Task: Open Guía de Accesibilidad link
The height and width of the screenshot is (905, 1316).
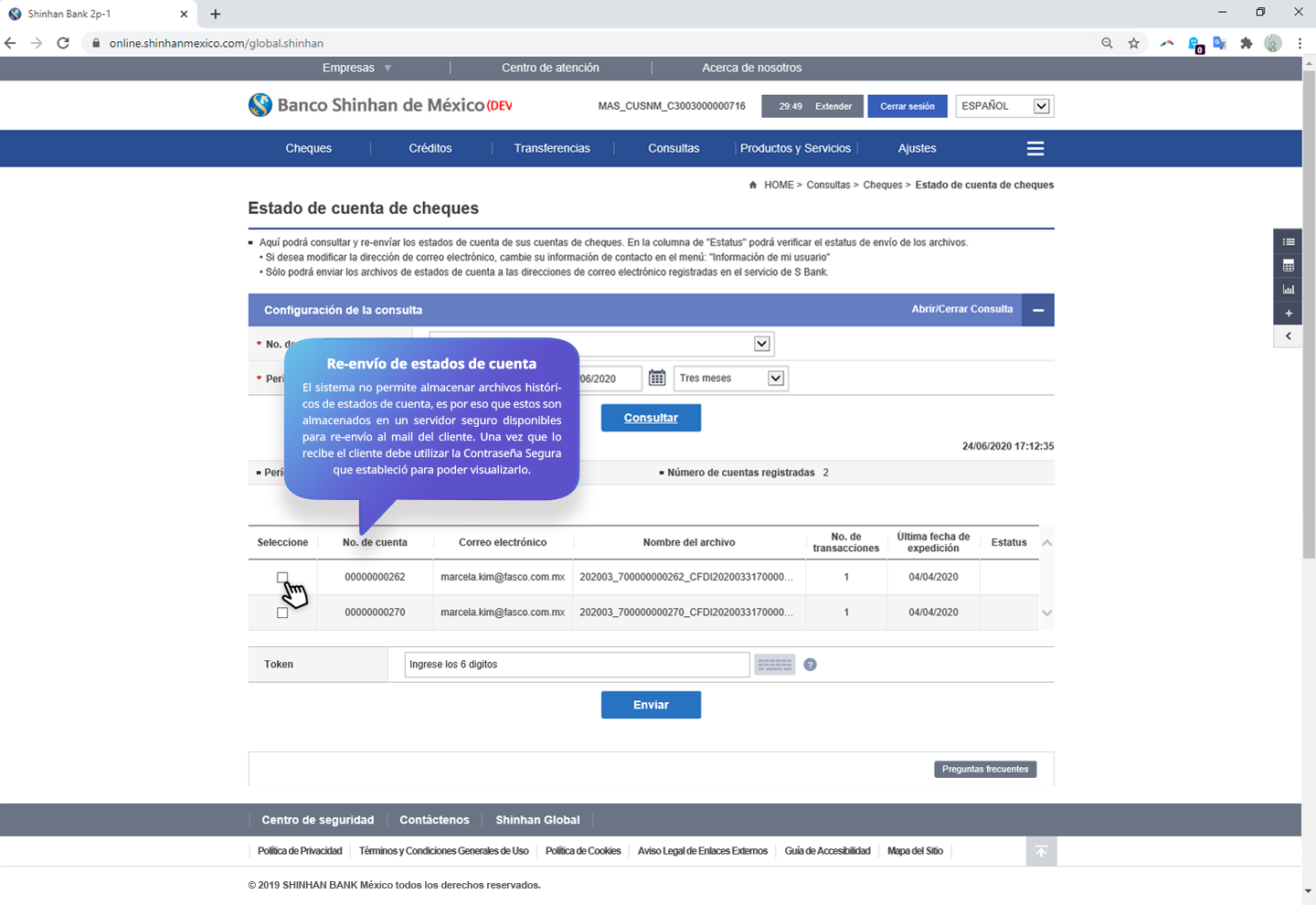Action: click(x=828, y=851)
